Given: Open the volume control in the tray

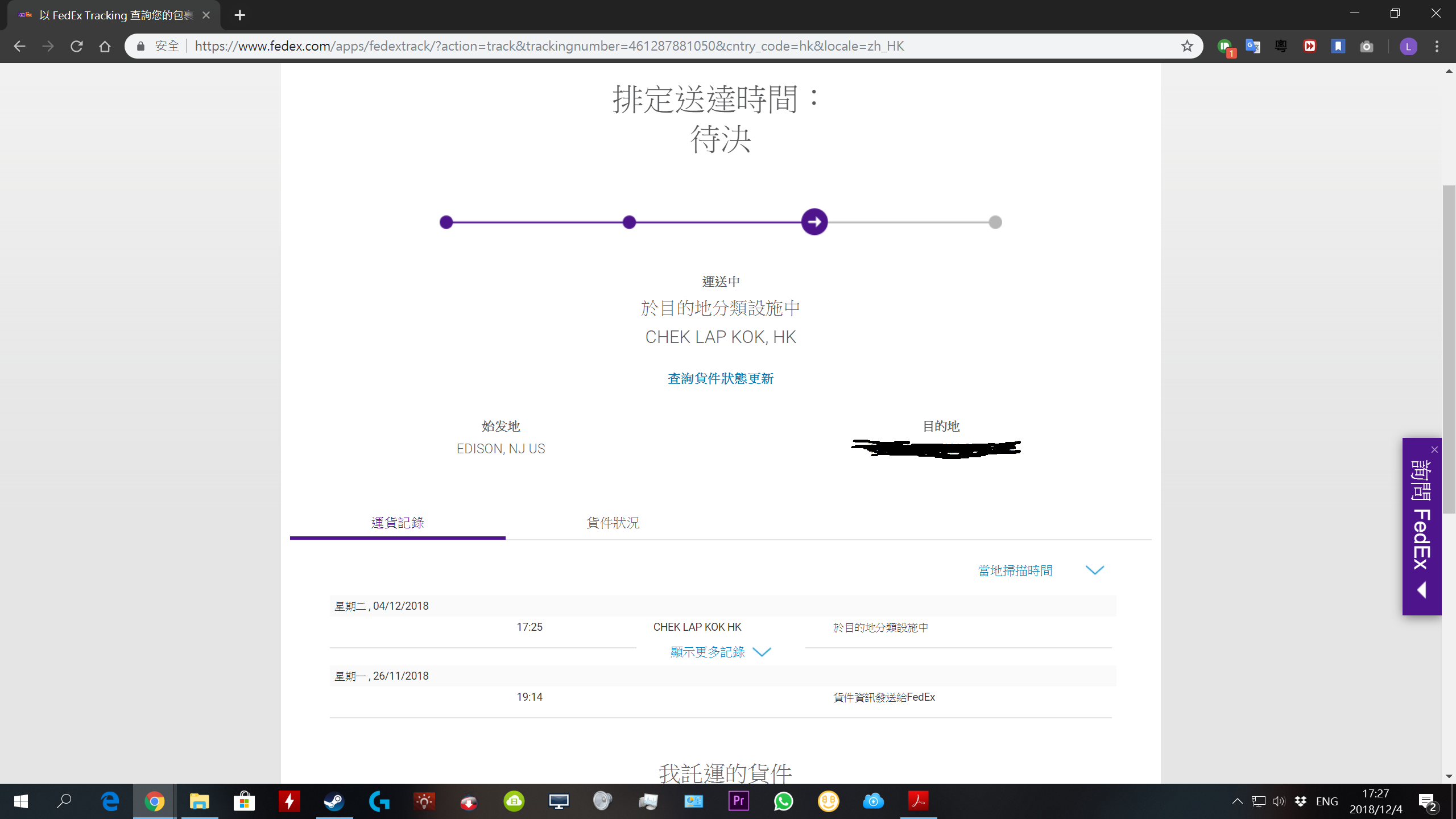Looking at the screenshot, I should (1279, 801).
